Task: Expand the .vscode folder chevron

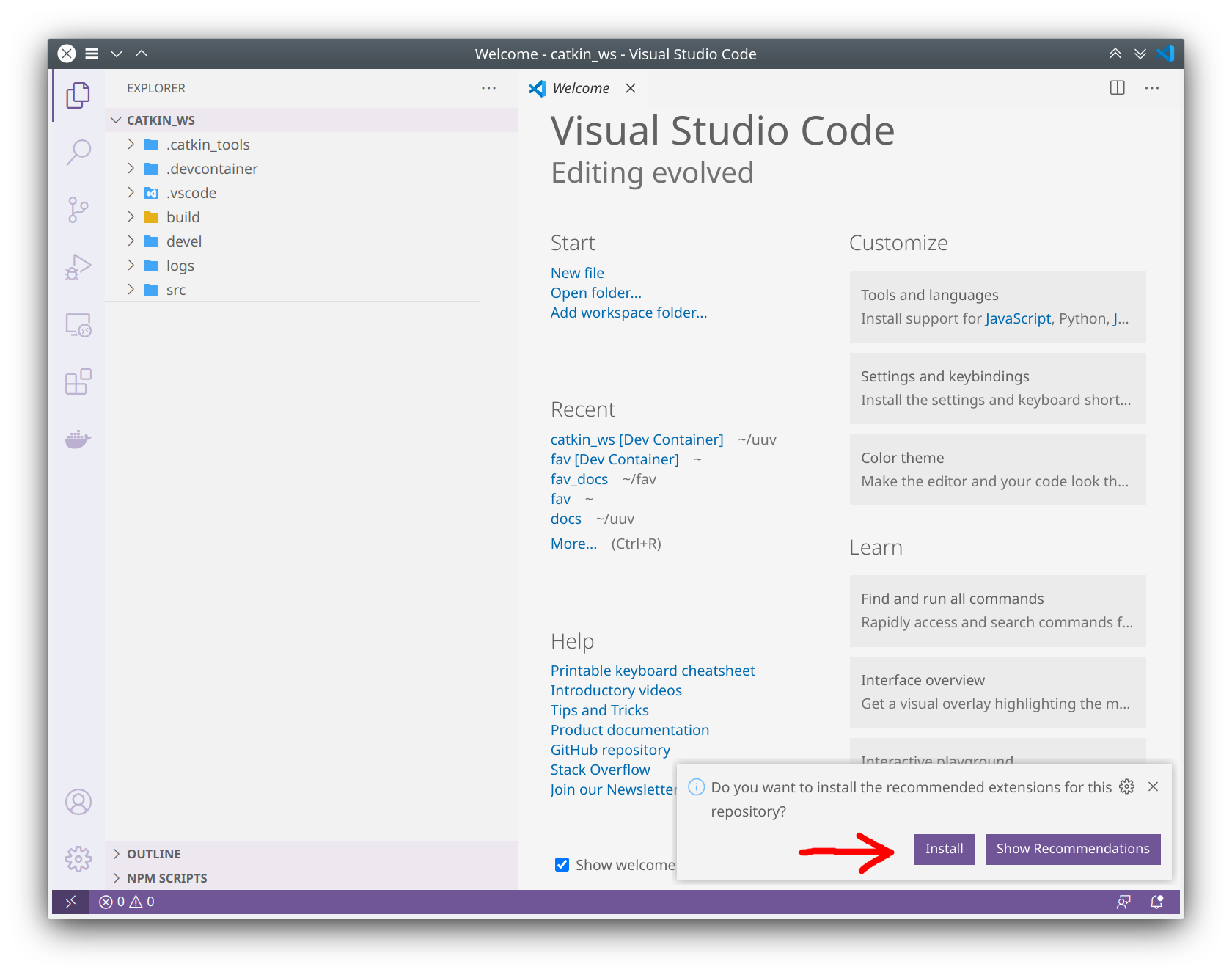Action: point(131,192)
